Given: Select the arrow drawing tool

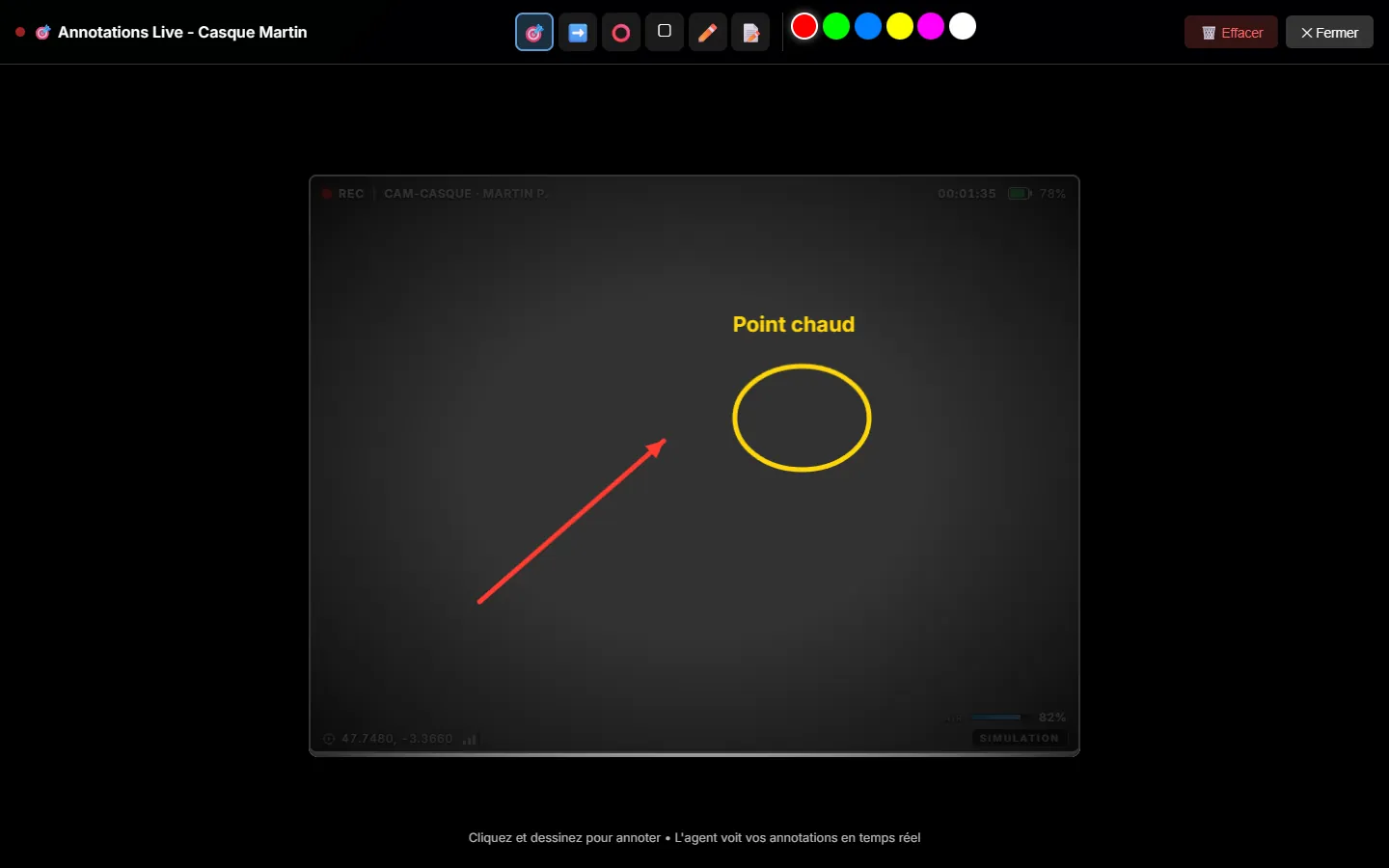Looking at the screenshot, I should coord(578,33).
